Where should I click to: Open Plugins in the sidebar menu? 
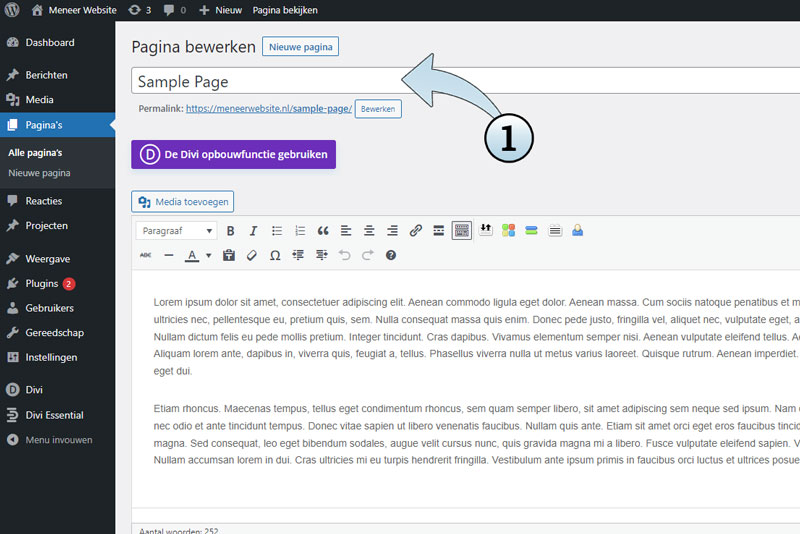coord(42,283)
